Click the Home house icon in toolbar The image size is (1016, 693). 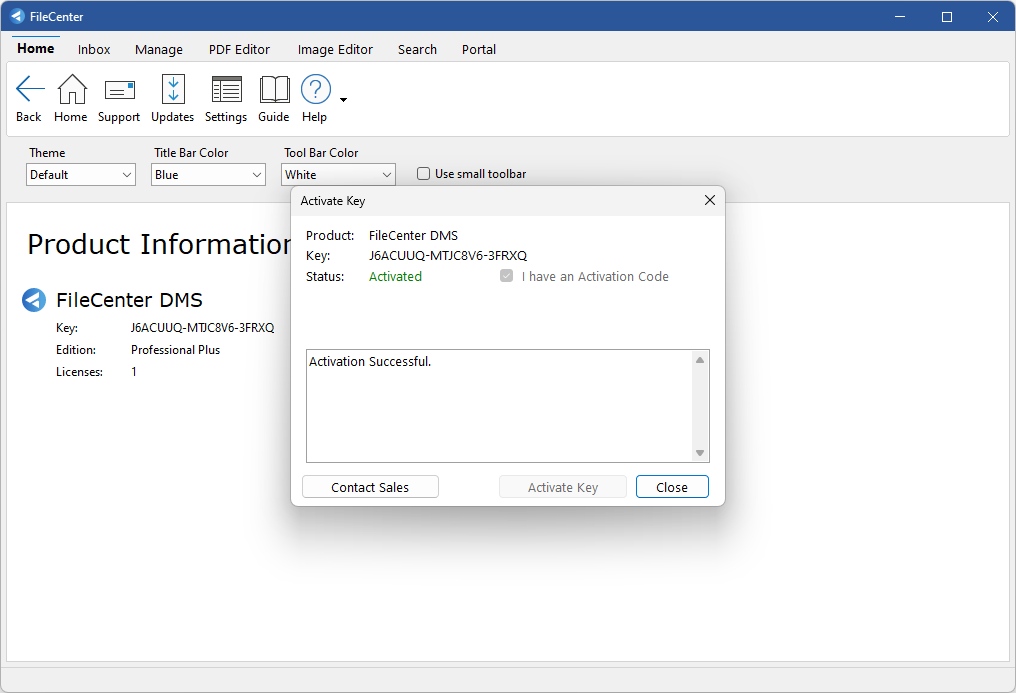[x=72, y=89]
